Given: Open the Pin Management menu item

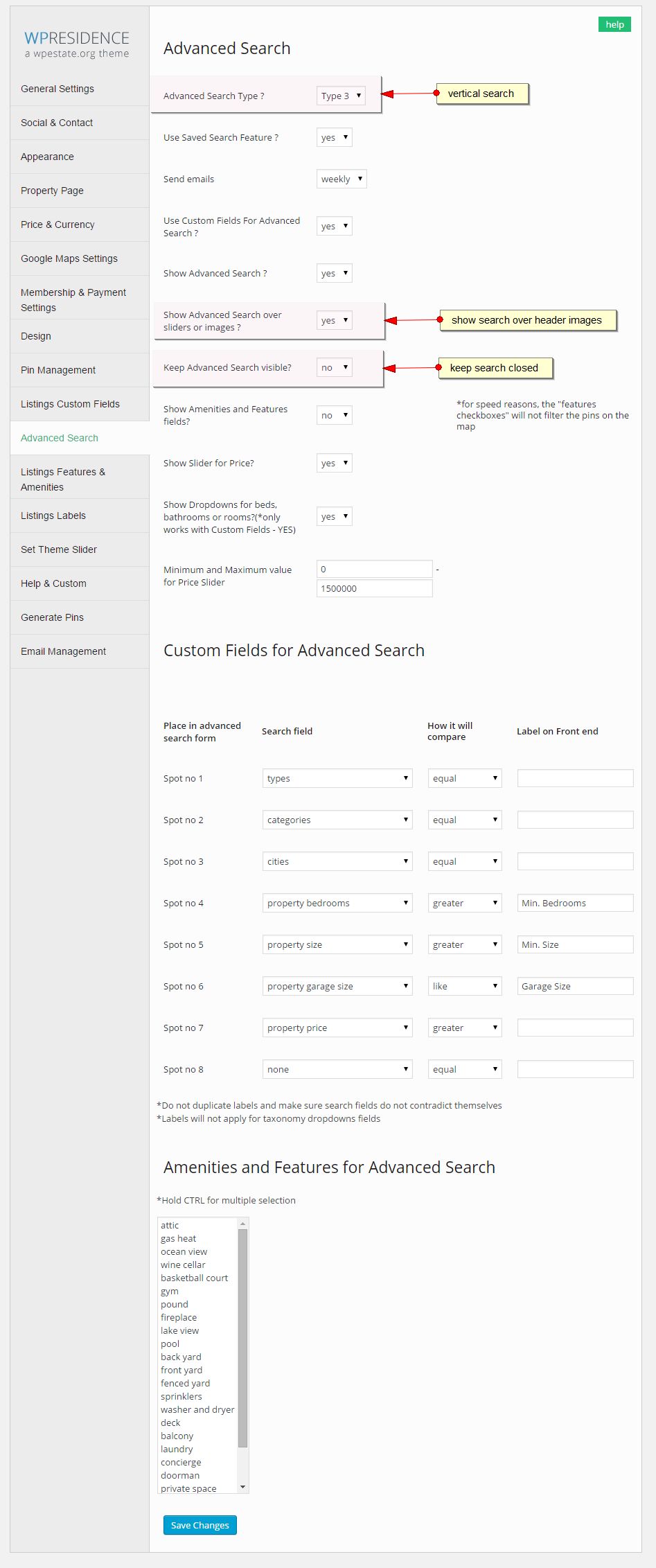Looking at the screenshot, I should coord(58,370).
